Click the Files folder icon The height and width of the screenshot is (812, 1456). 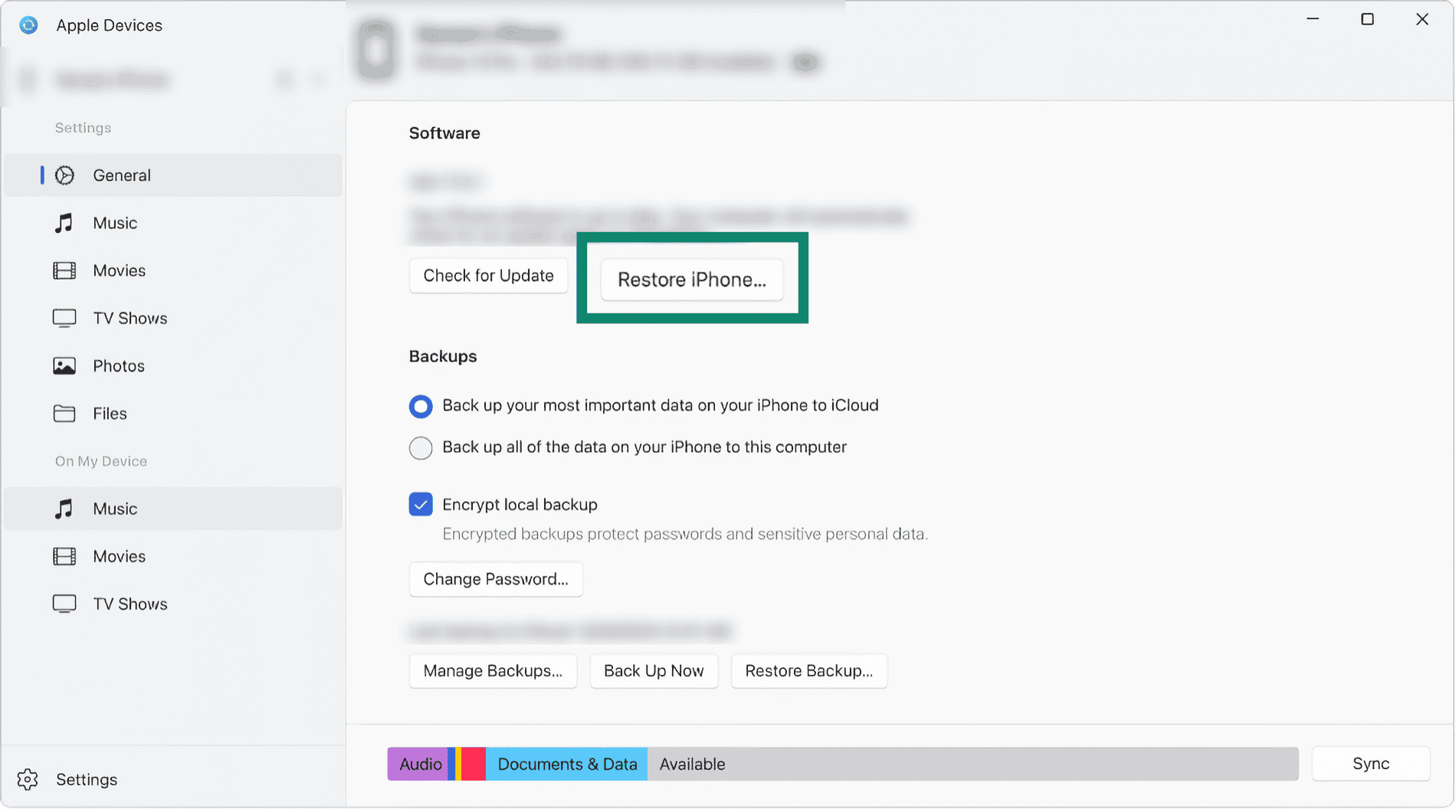click(x=64, y=414)
